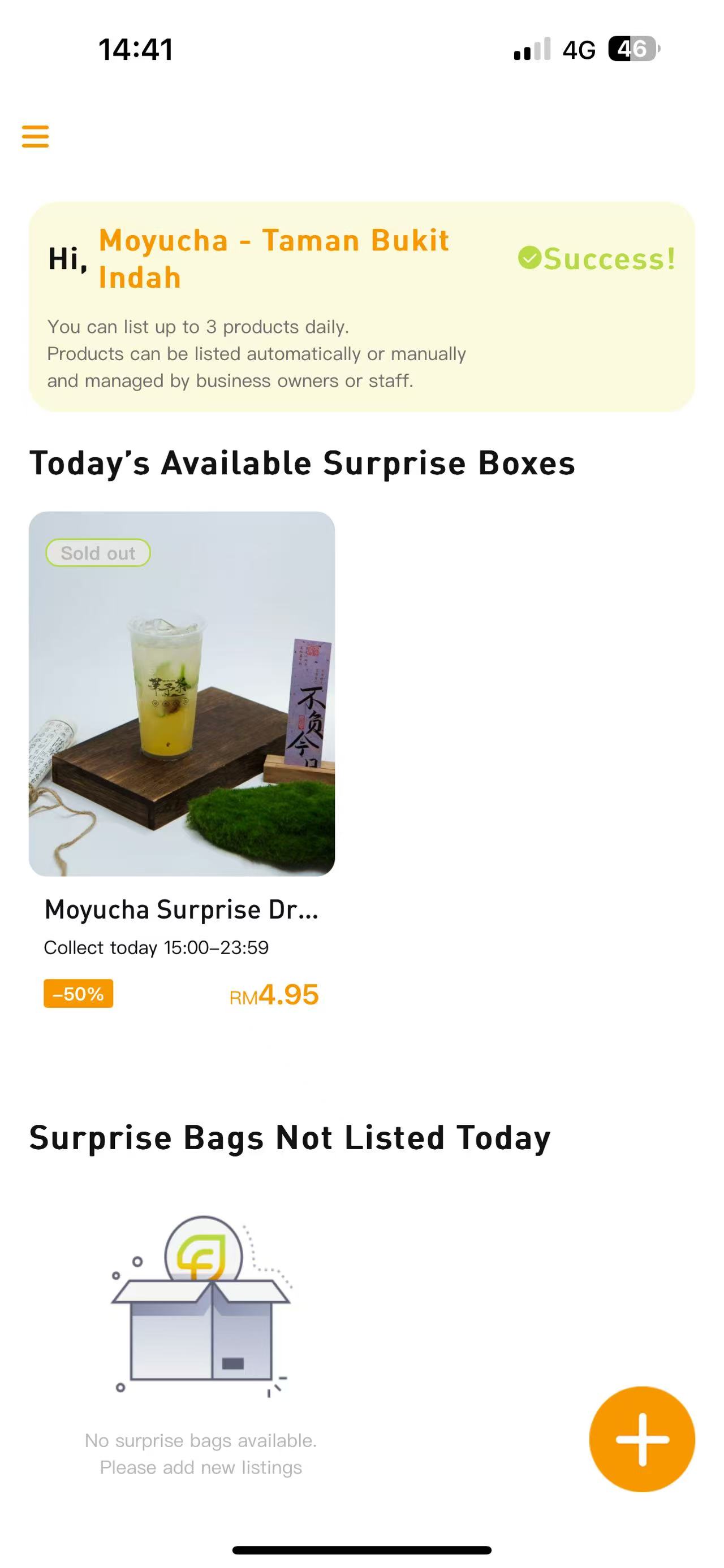Tap the 14:41 clock in status bar
Image resolution: width=724 pixels, height=1568 pixels.
136,49
